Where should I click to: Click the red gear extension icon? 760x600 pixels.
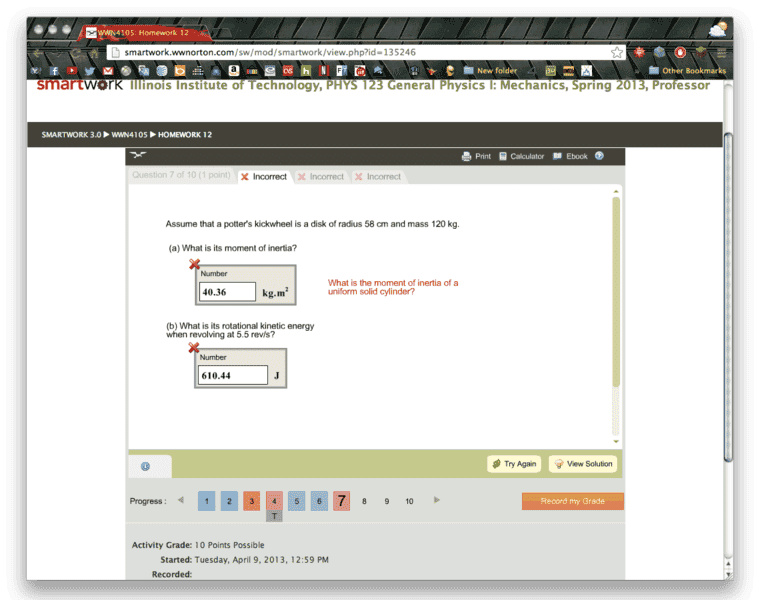[639, 52]
